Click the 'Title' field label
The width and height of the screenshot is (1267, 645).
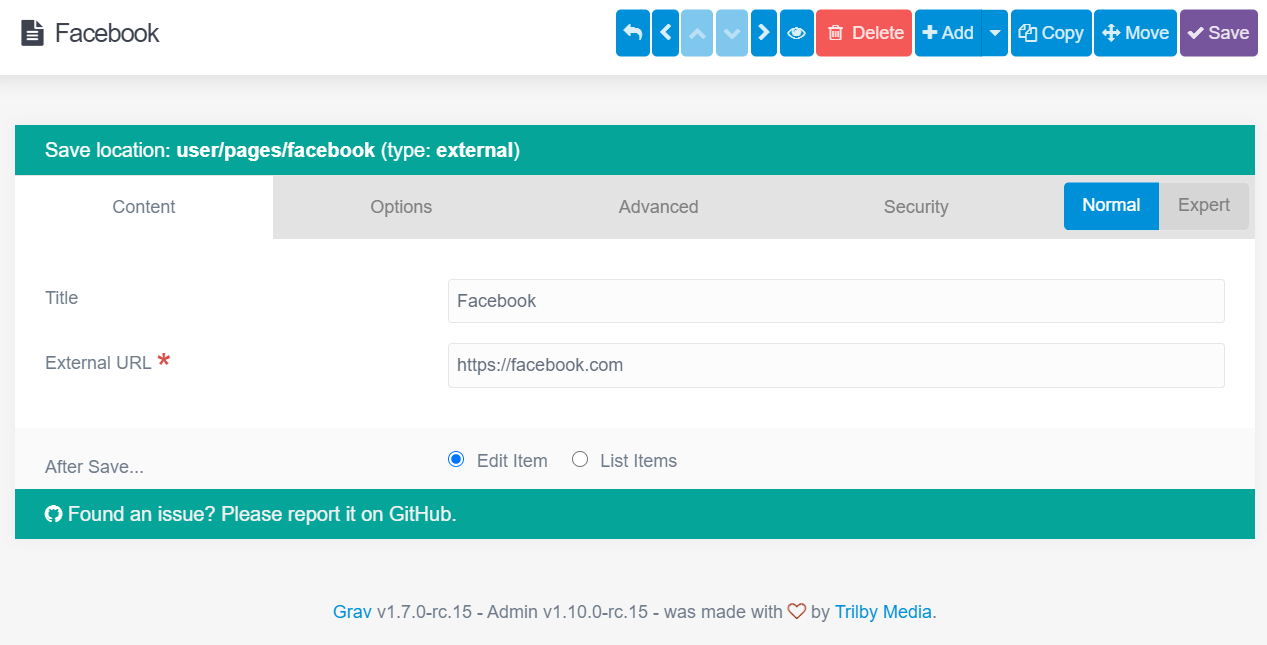[x=61, y=298]
